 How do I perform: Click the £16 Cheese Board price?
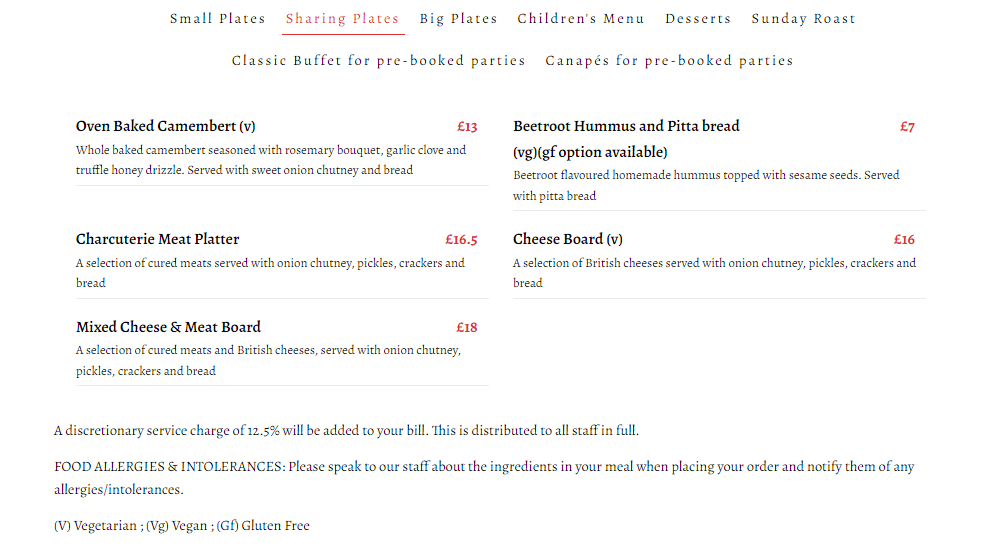pyautogui.click(x=904, y=240)
